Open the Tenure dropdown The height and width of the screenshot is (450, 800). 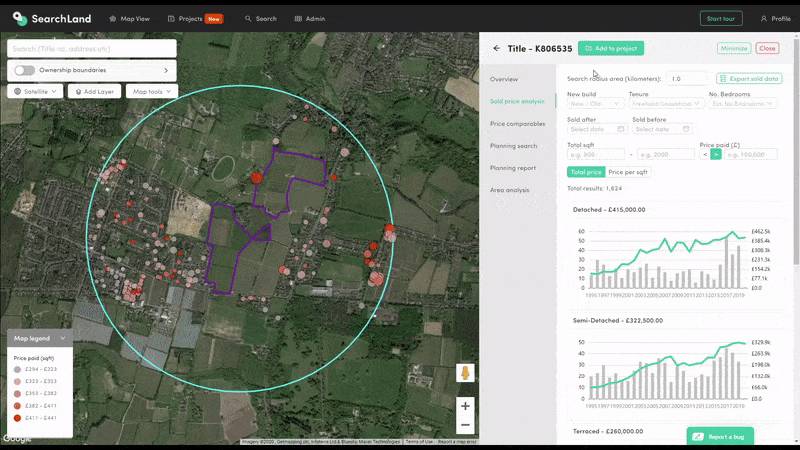[x=665, y=103]
